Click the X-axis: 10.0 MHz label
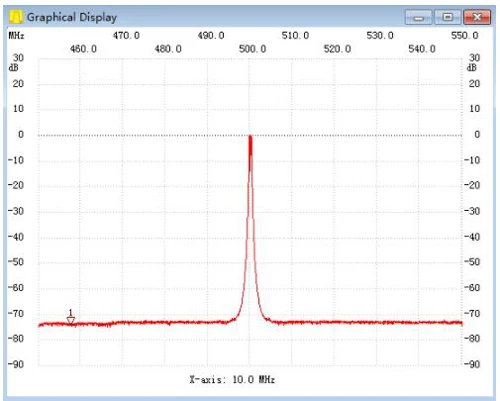The height and width of the screenshot is (401, 500). coord(232,379)
